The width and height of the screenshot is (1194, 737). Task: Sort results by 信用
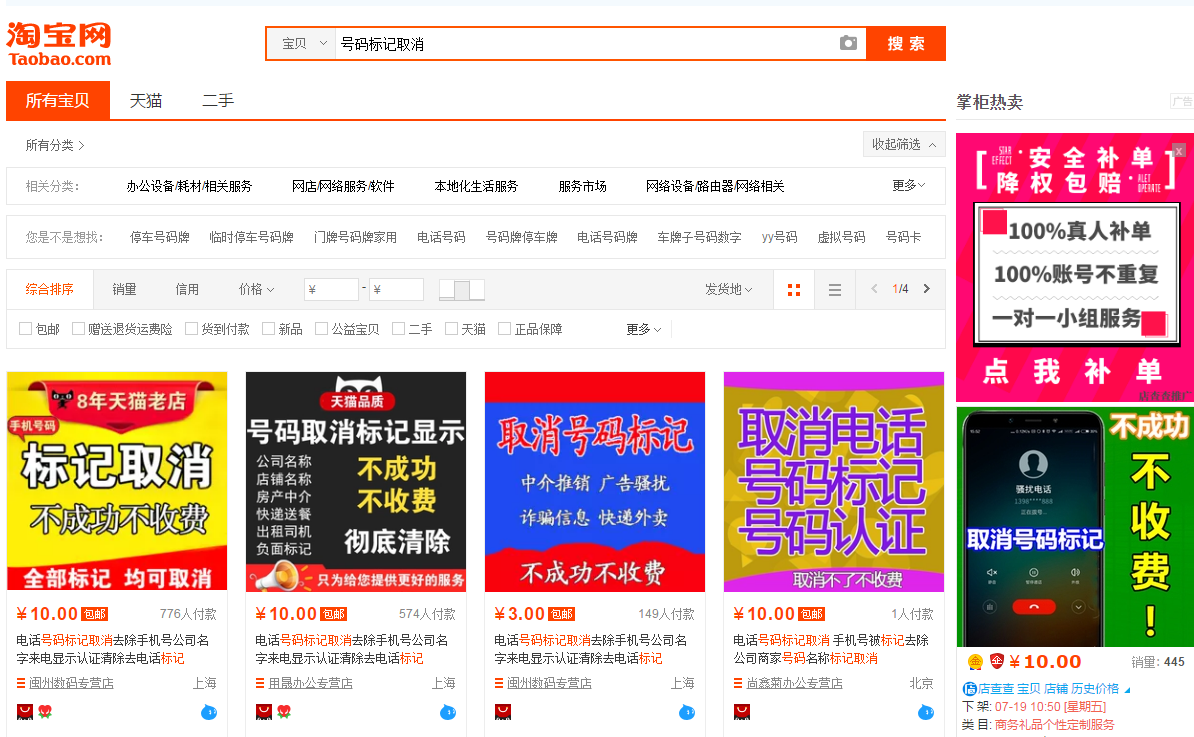tap(187, 289)
